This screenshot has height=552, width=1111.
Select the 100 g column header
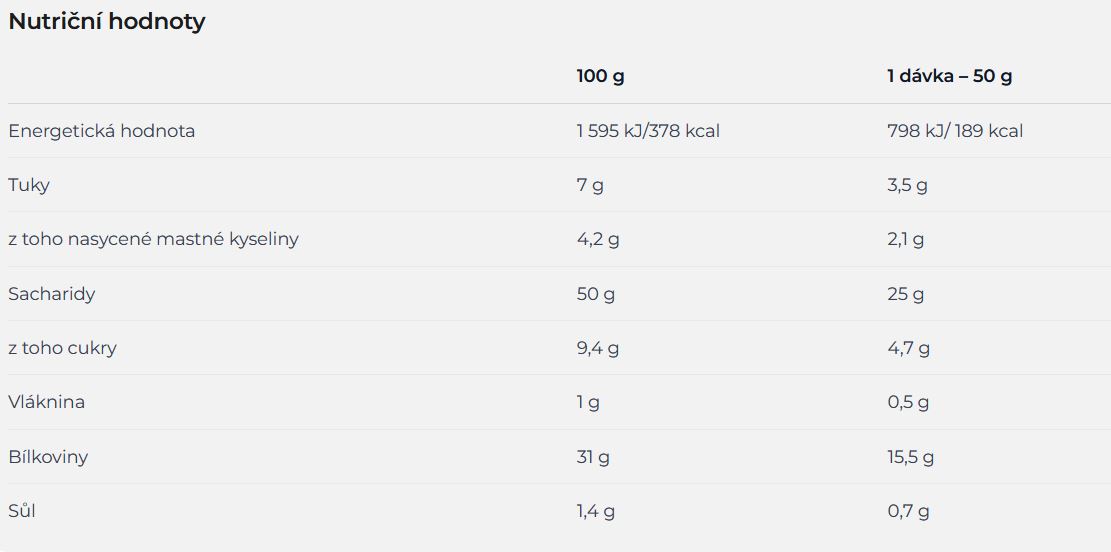click(x=600, y=77)
